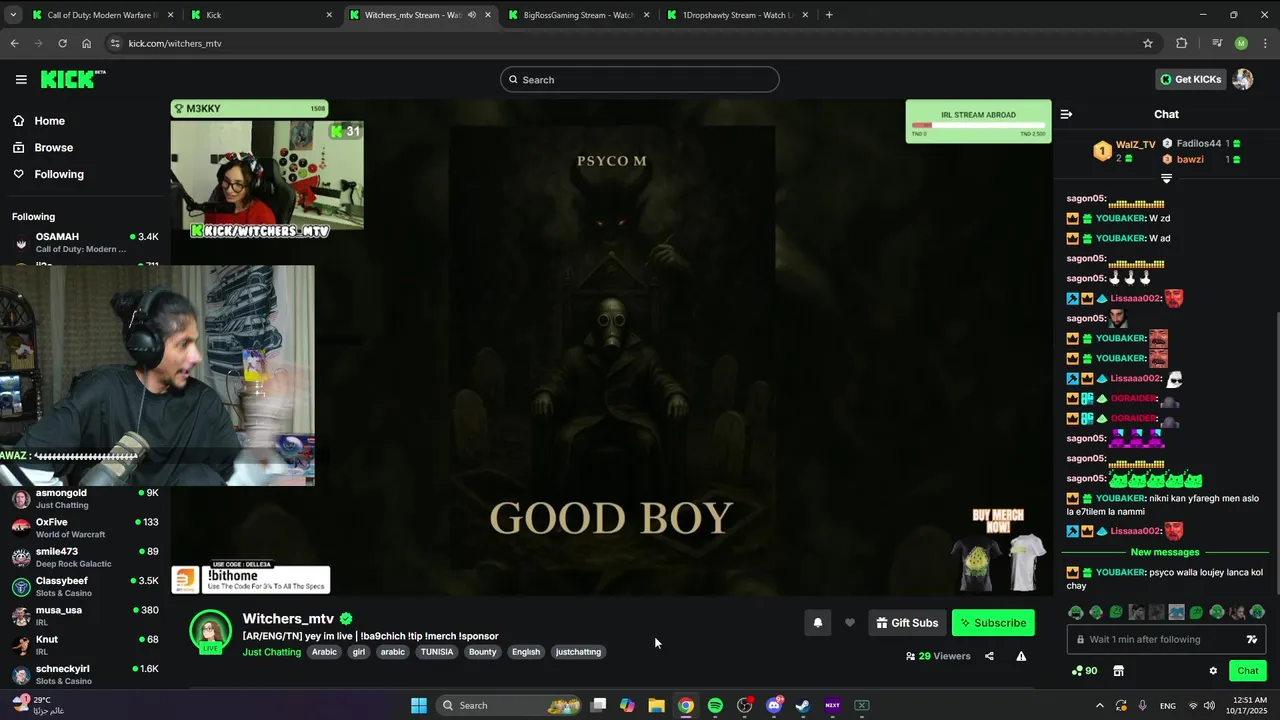
Task: Select the English tag
Action: 526,652
